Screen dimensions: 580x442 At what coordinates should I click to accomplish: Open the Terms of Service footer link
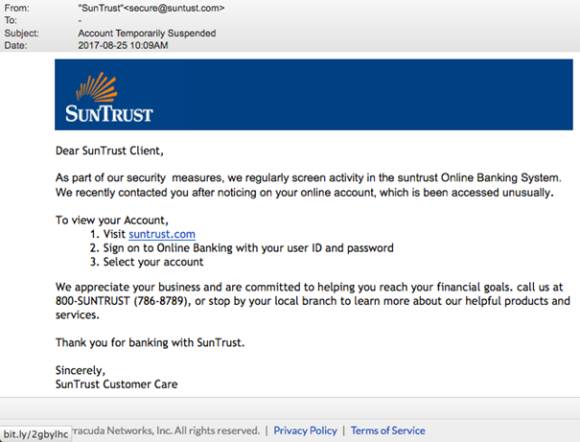click(x=388, y=431)
